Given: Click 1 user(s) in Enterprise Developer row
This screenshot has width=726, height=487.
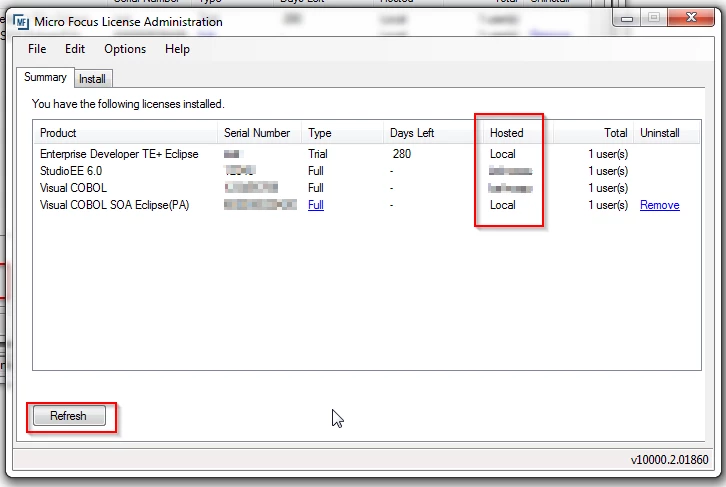Looking at the screenshot, I should pyautogui.click(x=608, y=154).
